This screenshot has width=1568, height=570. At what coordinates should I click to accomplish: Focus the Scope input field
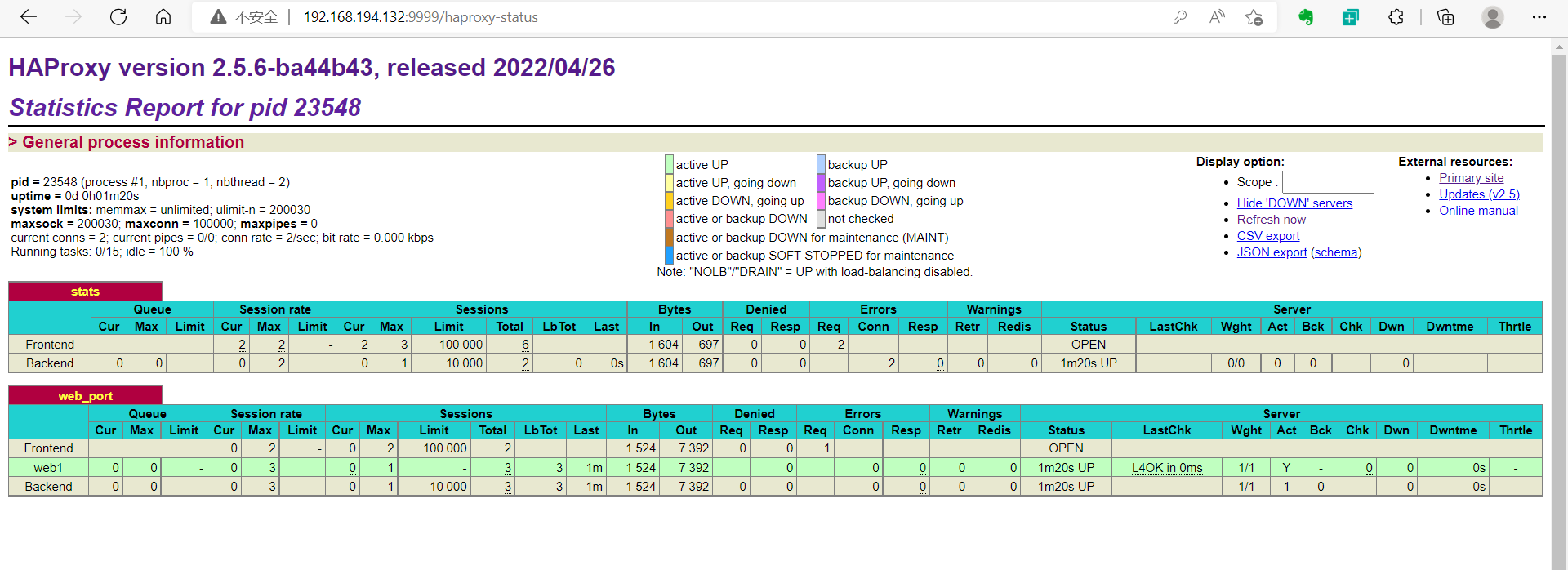(x=1328, y=182)
